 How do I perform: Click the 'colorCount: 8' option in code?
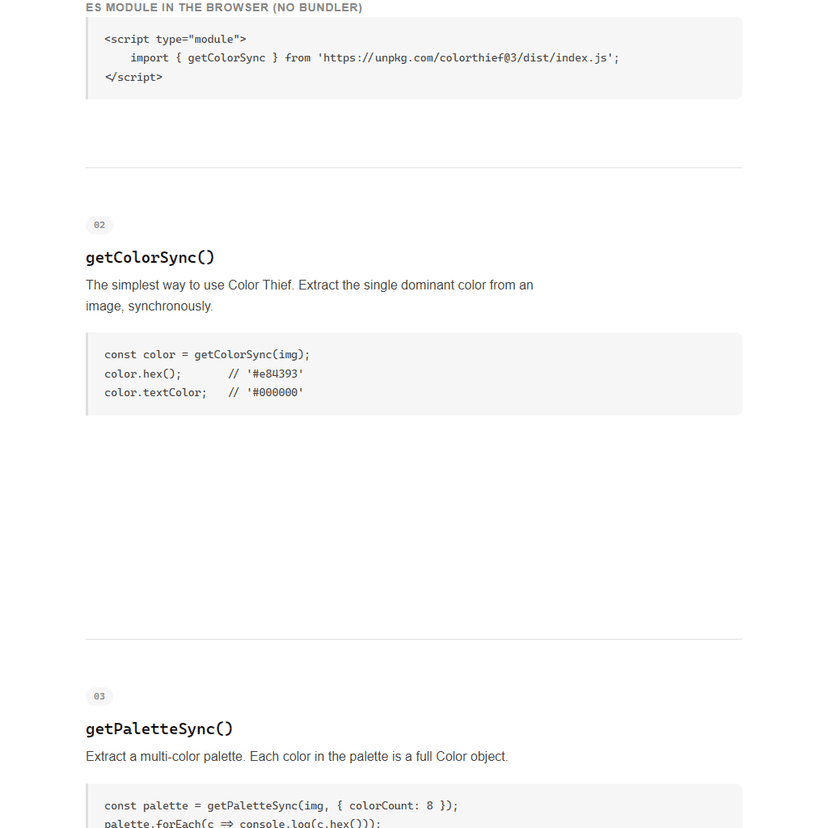[391, 806]
